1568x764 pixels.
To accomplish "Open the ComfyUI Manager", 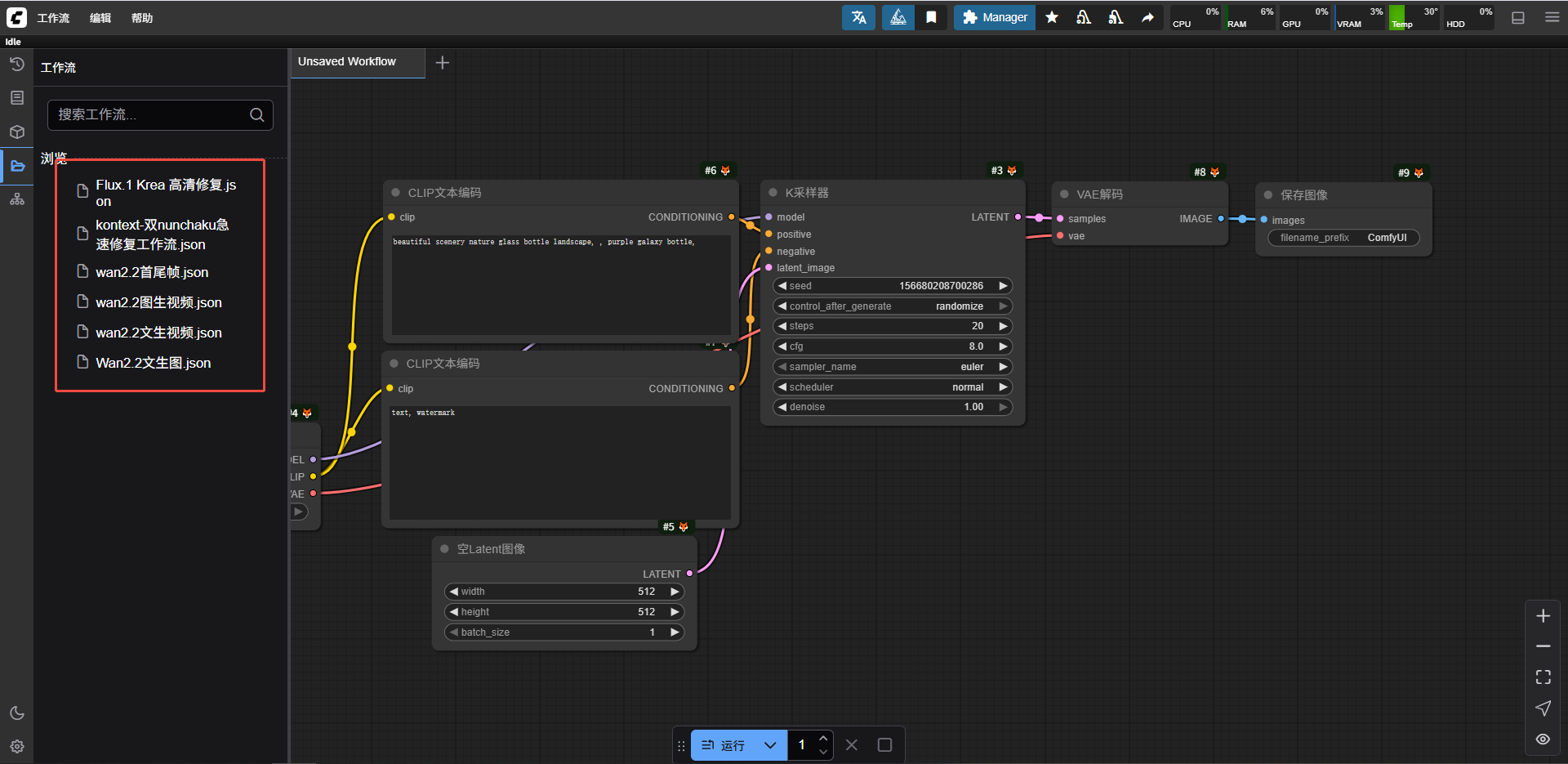I will (994, 17).
